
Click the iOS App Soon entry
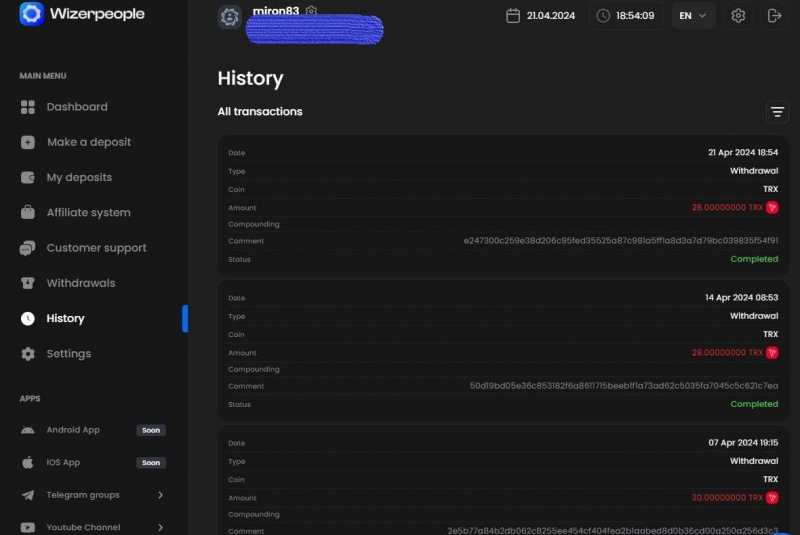pos(93,463)
